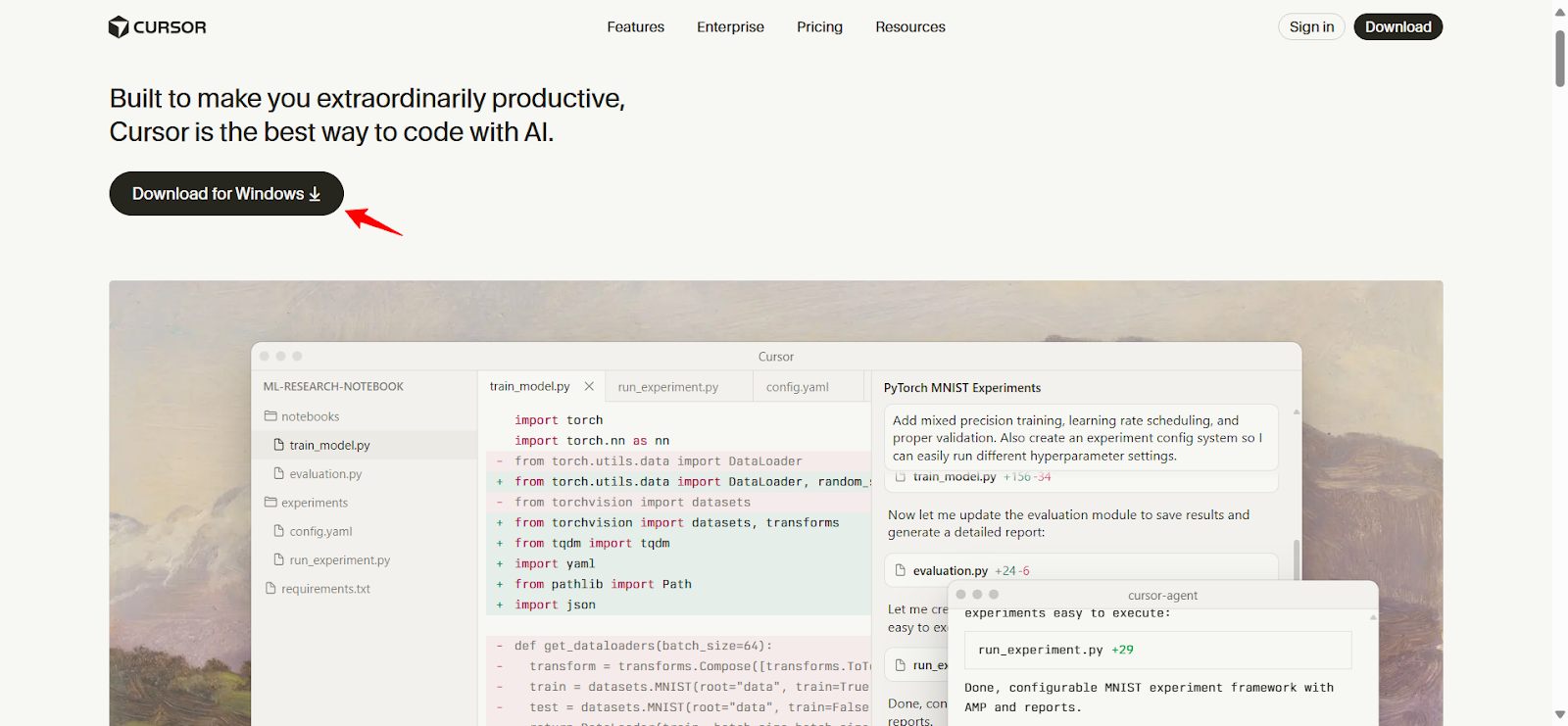This screenshot has width=1568, height=726.
Task: Click the 'import torch.nn as nn' code line
Action: (x=592, y=441)
